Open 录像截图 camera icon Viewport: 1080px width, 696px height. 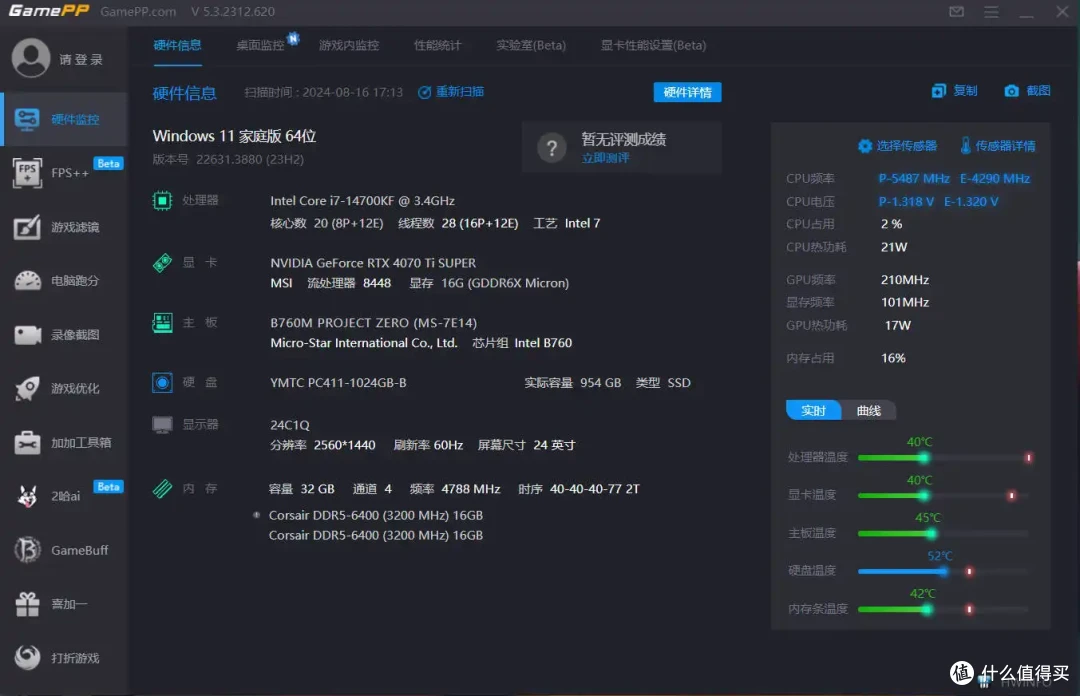point(28,335)
